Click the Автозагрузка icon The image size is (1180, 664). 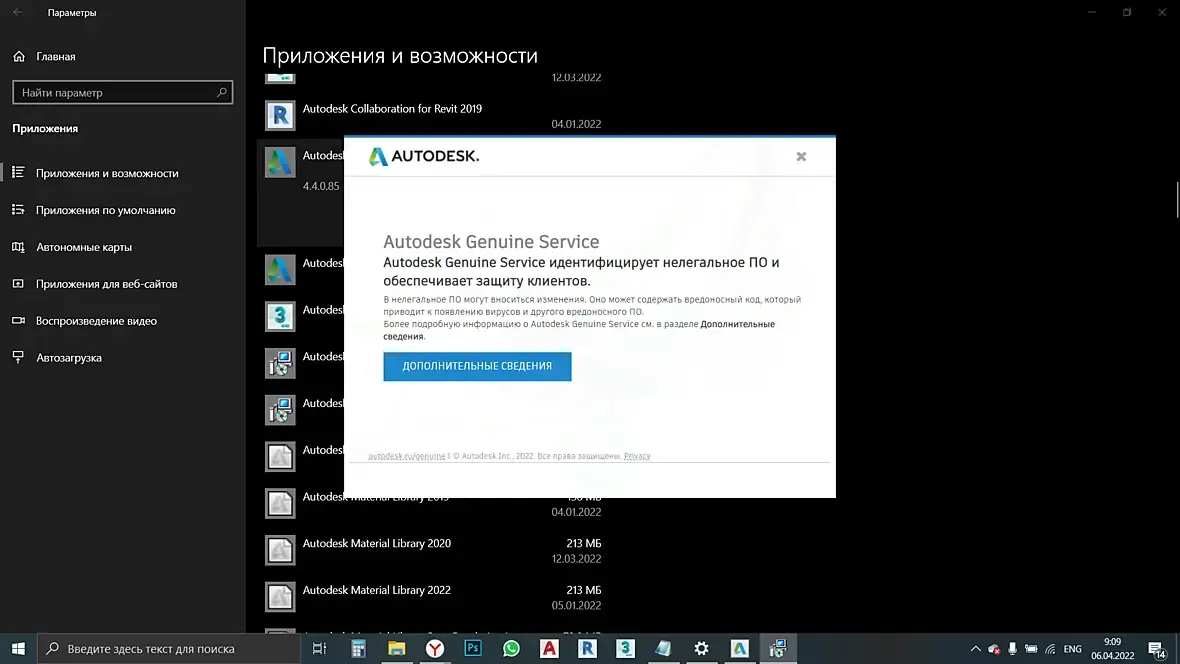coord(18,357)
